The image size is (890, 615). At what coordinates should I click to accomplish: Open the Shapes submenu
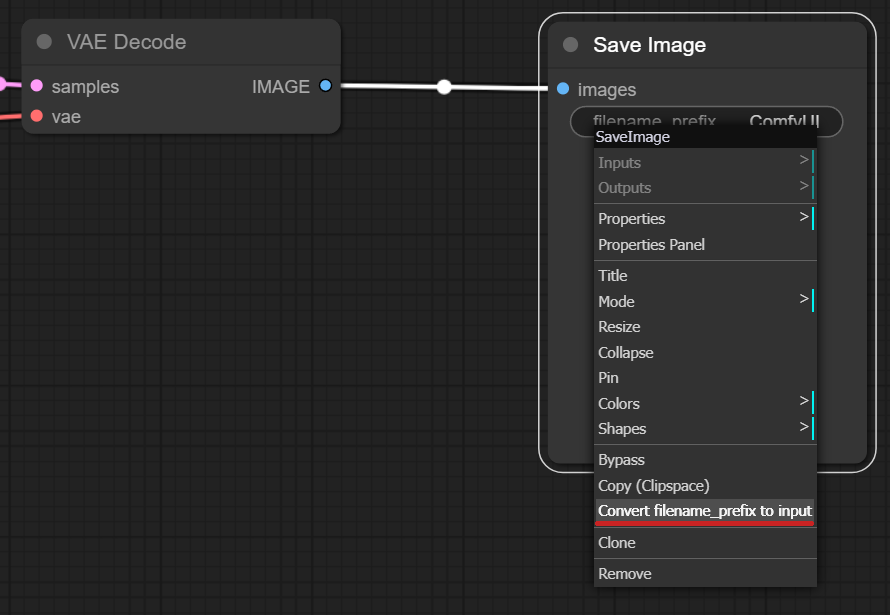(705, 428)
